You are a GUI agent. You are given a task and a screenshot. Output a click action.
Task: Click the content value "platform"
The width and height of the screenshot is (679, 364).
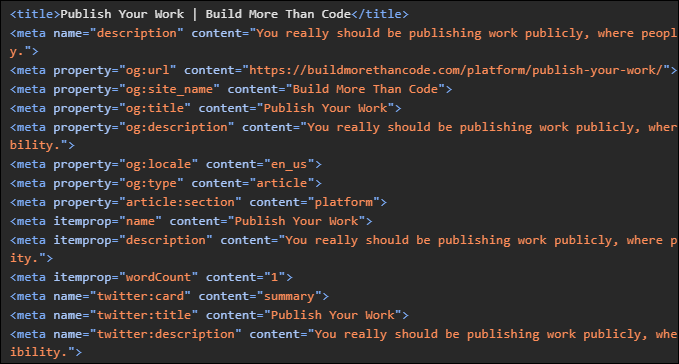(x=343, y=202)
